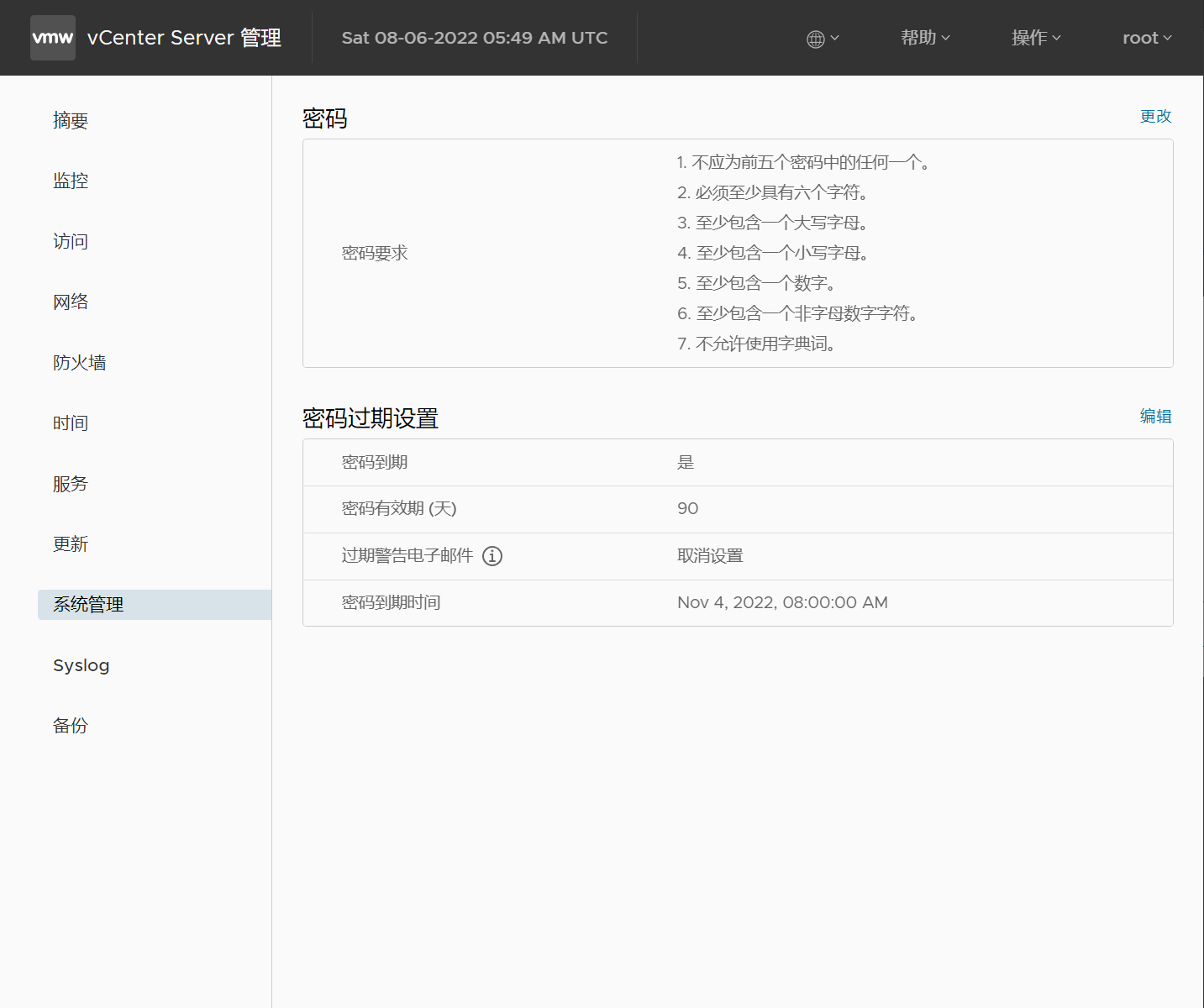Click the 密码到期时间 label
Image resolution: width=1204 pixels, height=1008 pixels.
point(391,602)
